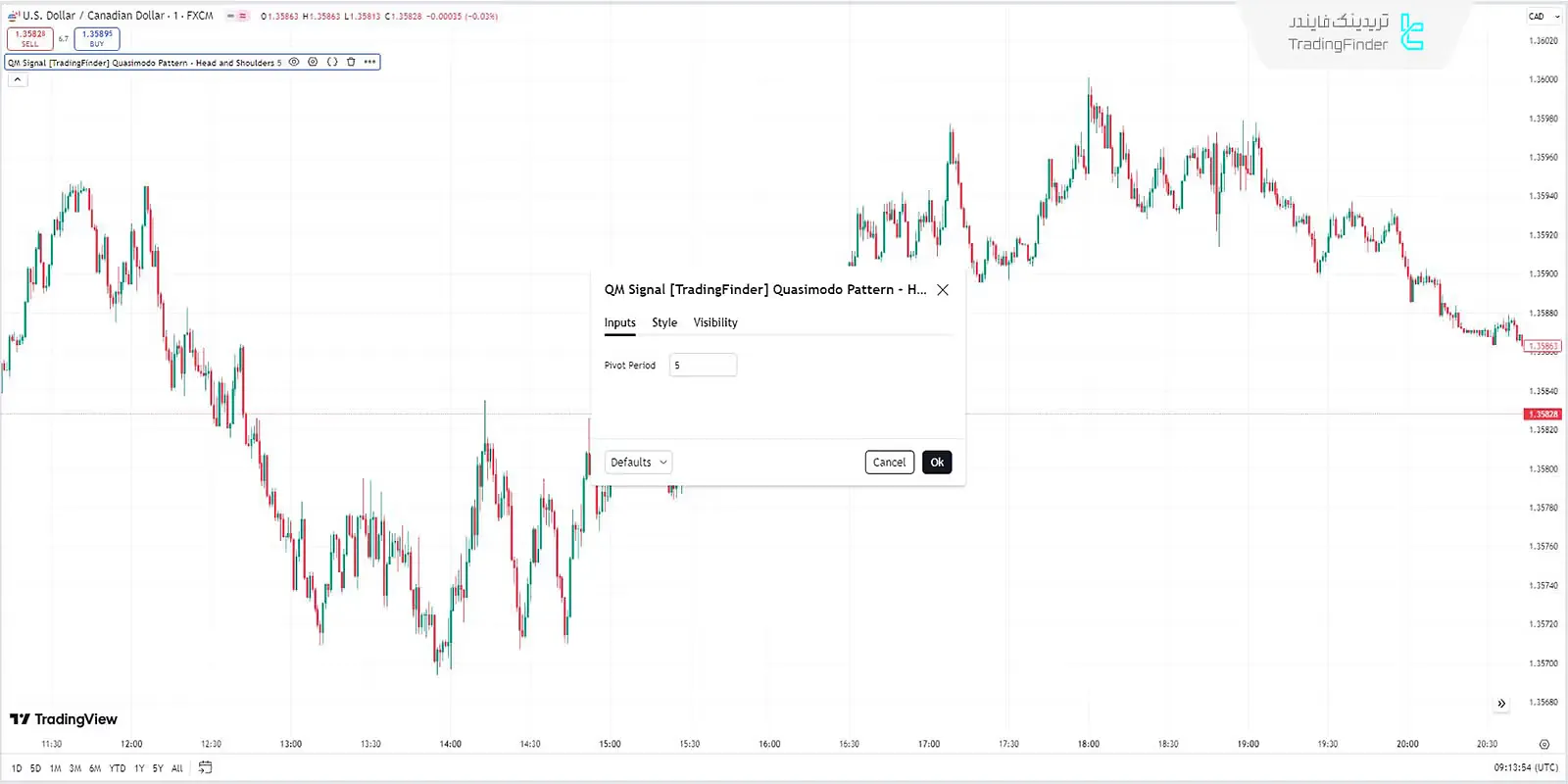Viewport: 1568px width, 784px height.
Task: Switch to the Style tab
Action: 664,322
